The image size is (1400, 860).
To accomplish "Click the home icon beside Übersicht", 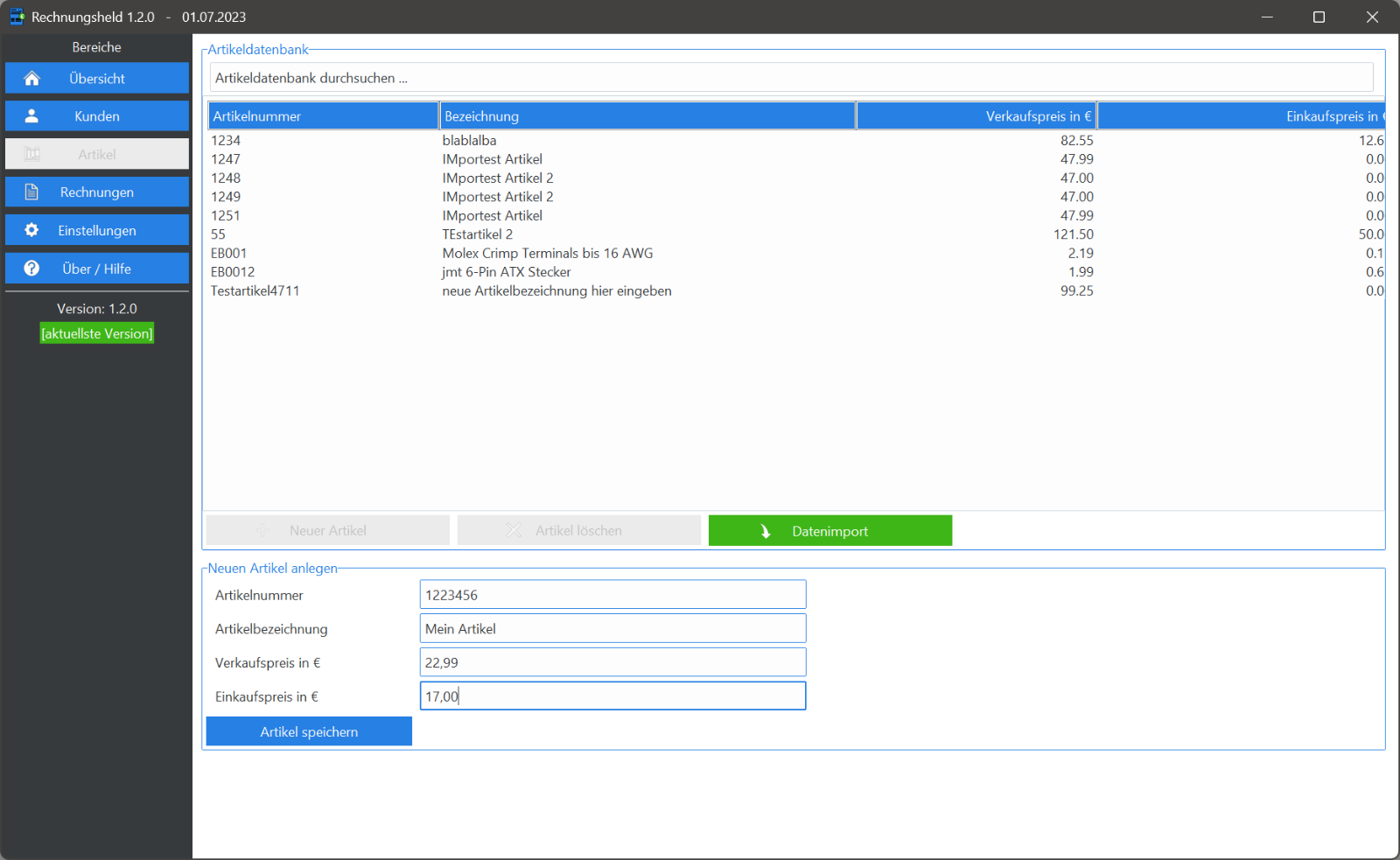I will 32,79.
